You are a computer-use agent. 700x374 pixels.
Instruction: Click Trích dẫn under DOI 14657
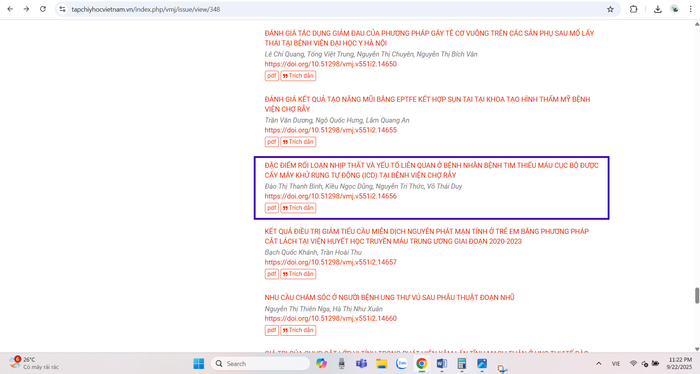(x=298, y=274)
